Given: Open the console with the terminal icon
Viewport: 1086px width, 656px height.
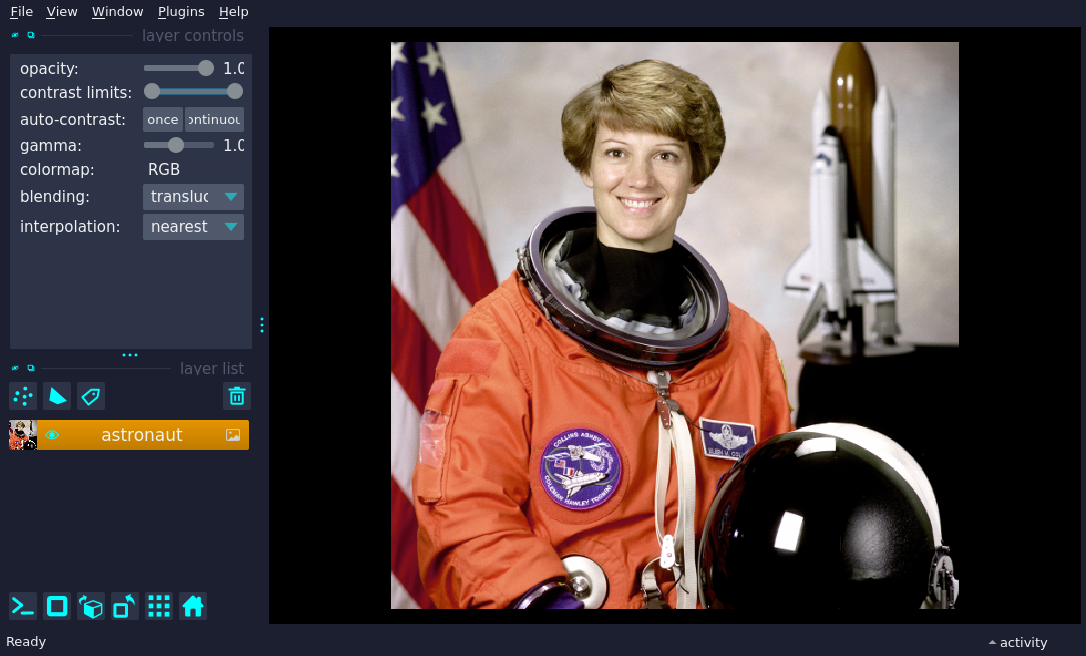Looking at the screenshot, I should pyautogui.click(x=23, y=606).
